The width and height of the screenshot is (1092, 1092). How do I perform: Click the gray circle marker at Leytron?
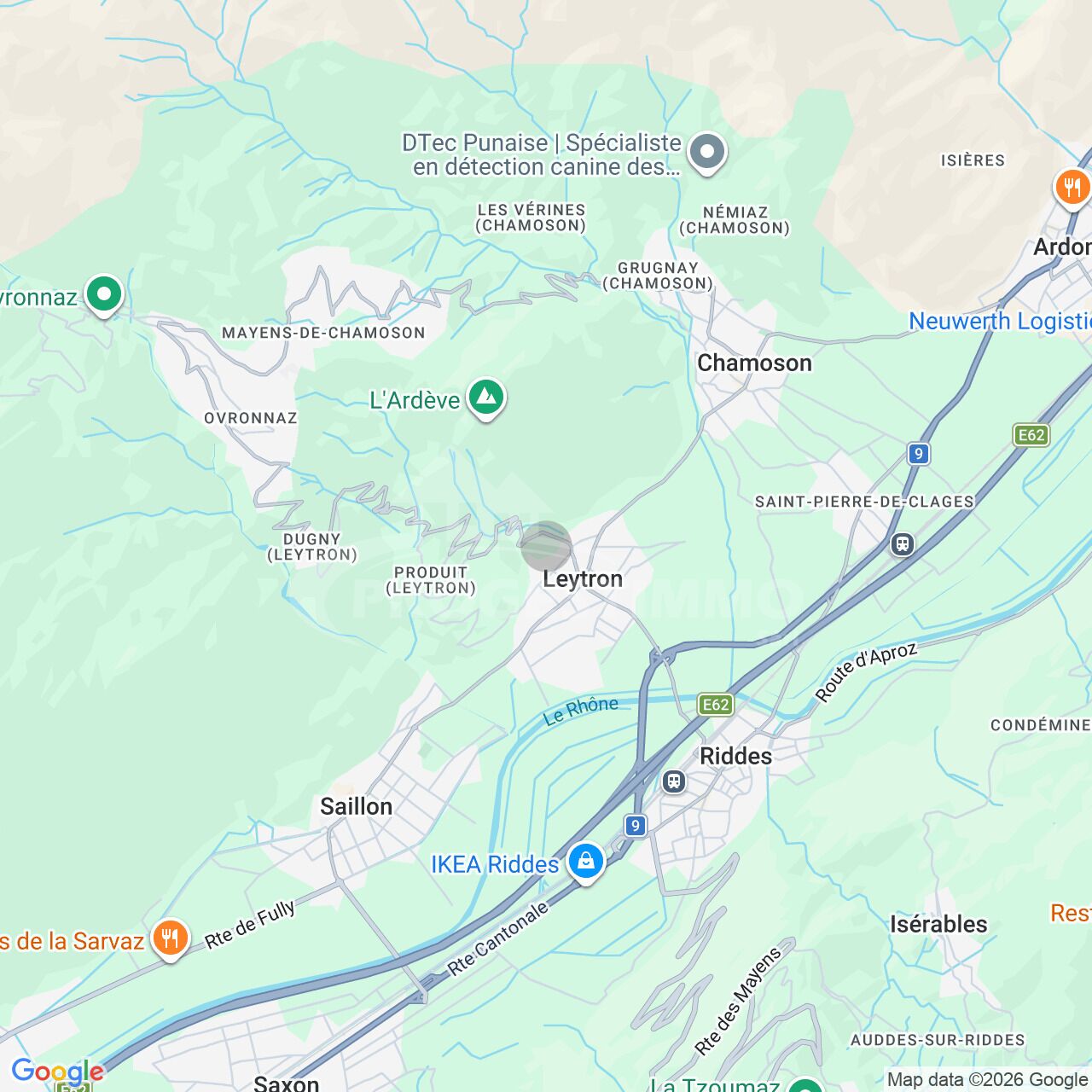(x=546, y=546)
